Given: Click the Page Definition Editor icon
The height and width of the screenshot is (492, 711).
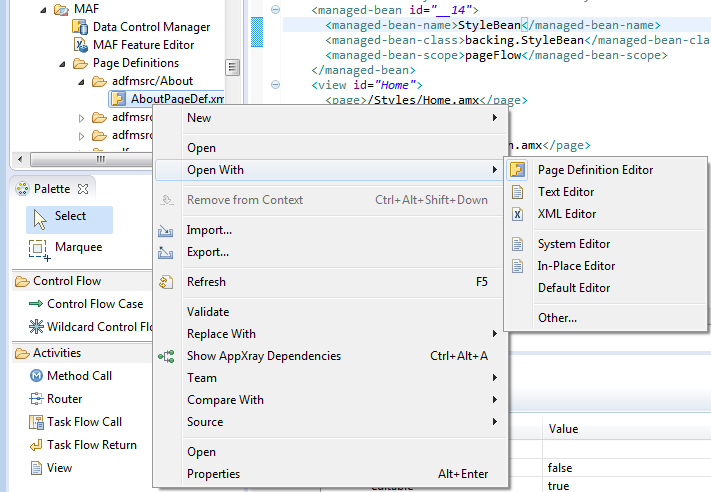Looking at the screenshot, I should coord(517,170).
